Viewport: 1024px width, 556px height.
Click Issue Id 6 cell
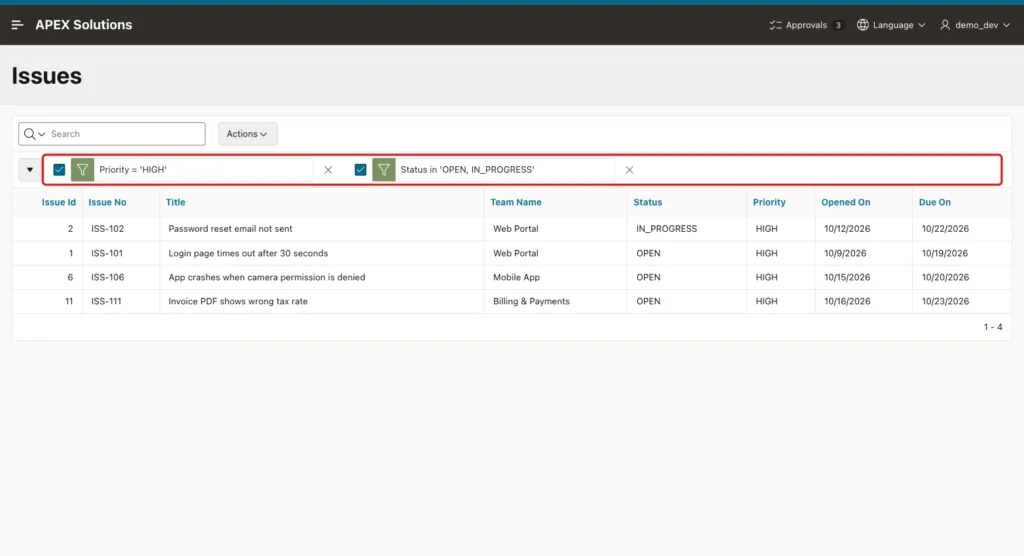70,277
